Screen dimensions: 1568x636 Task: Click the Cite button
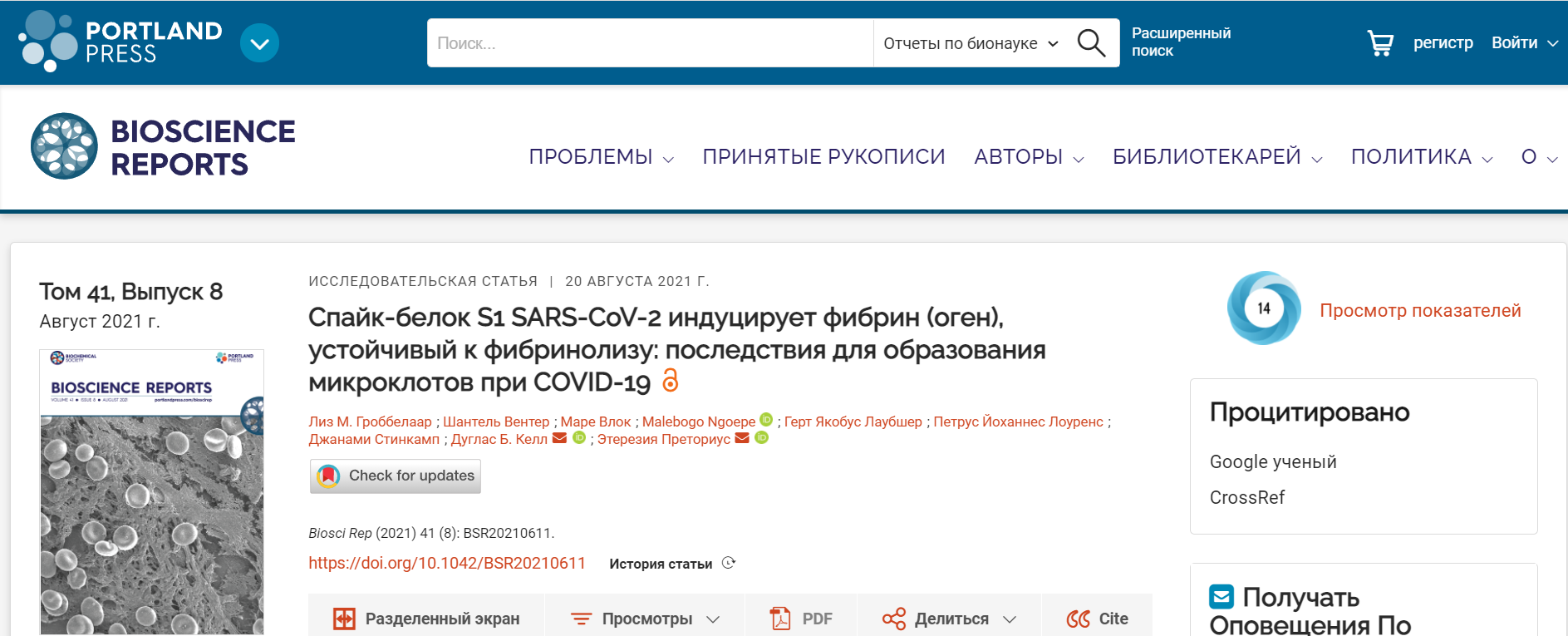[x=1097, y=619]
